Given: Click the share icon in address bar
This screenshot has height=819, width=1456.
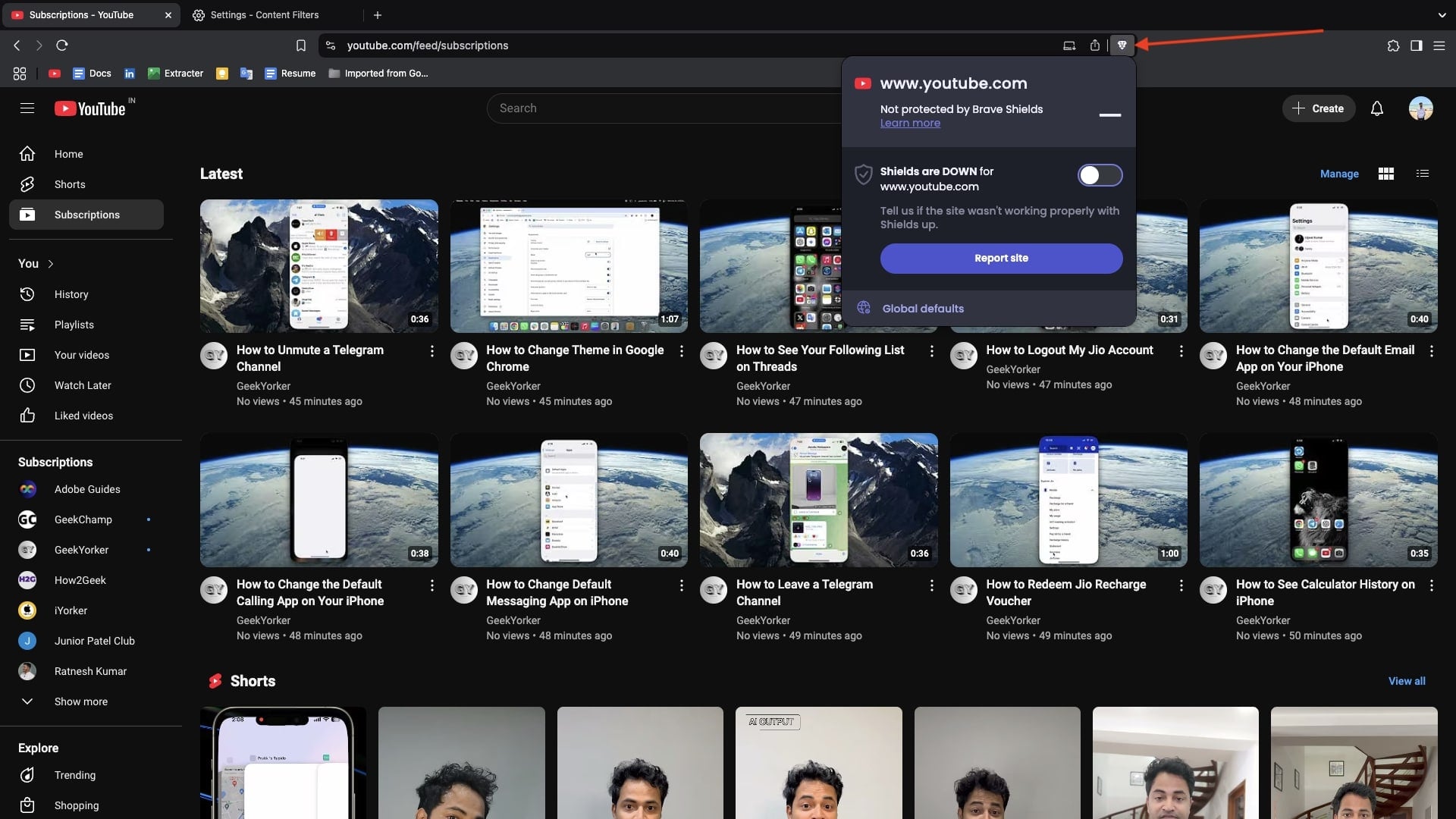Looking at the screenshot, I should tap(1095, 45).
